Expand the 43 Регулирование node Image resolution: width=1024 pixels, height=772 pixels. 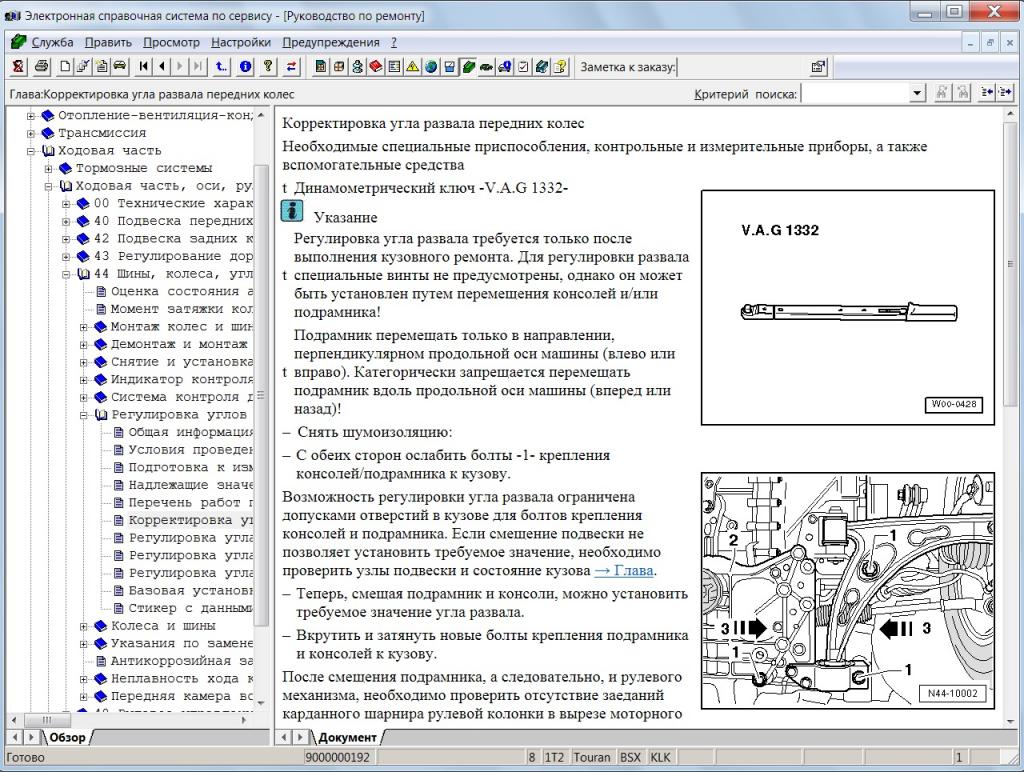point(66,257)
